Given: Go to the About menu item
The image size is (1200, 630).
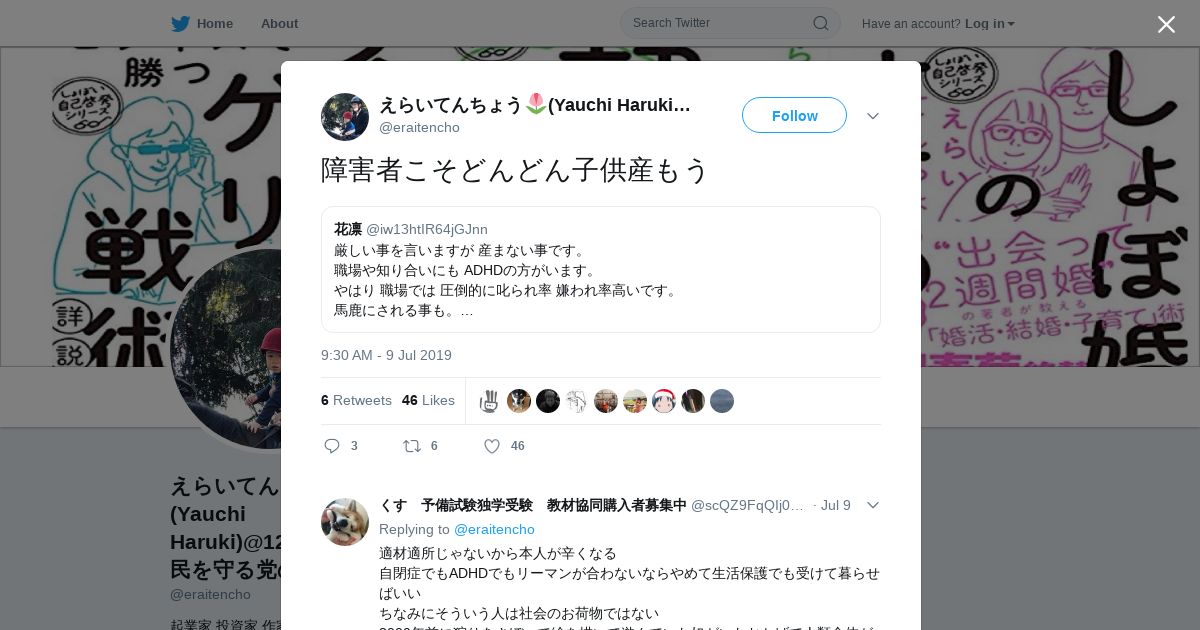Looking at the screenshot, I should pyautogui.click(x=279, y=23).
